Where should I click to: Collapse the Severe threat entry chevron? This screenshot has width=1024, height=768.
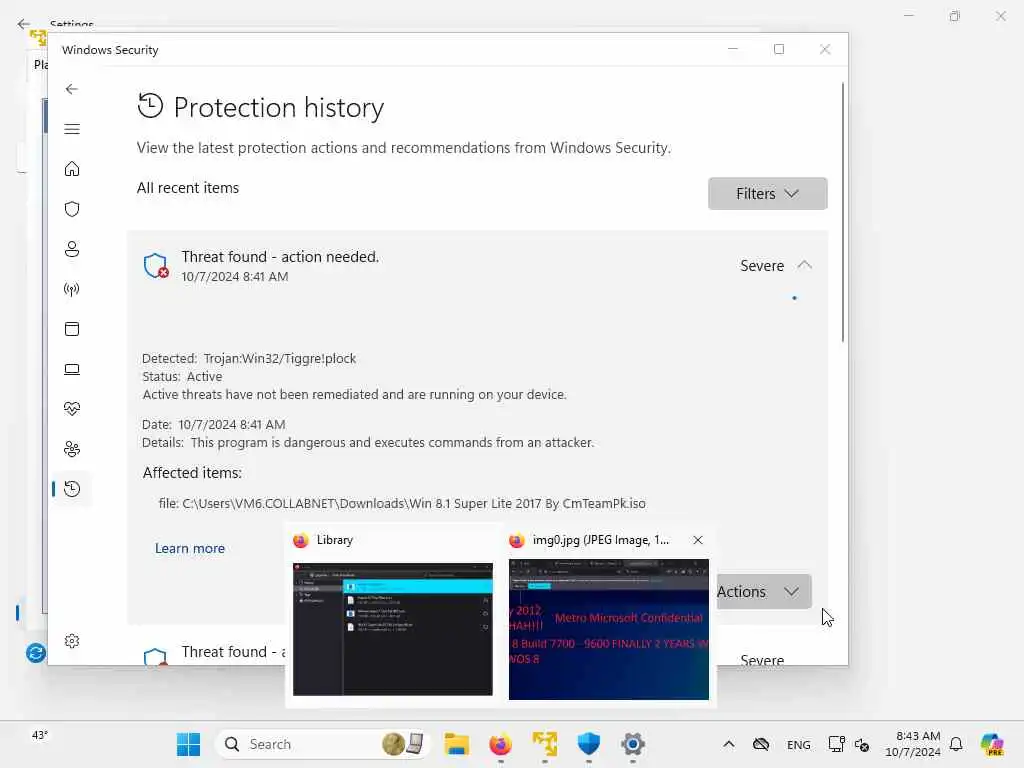[x=805, y=265]
